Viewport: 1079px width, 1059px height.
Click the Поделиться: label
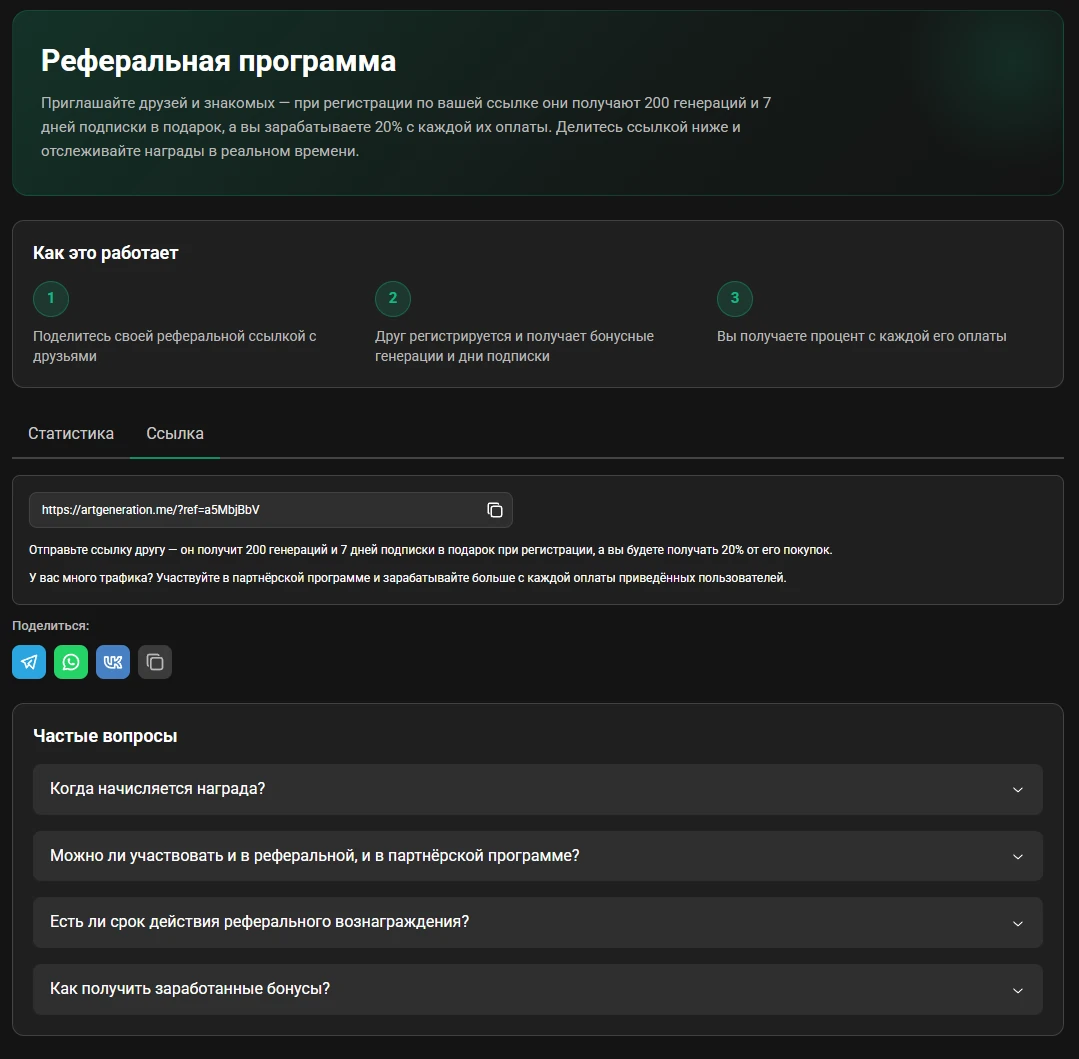tap(51, 625)
